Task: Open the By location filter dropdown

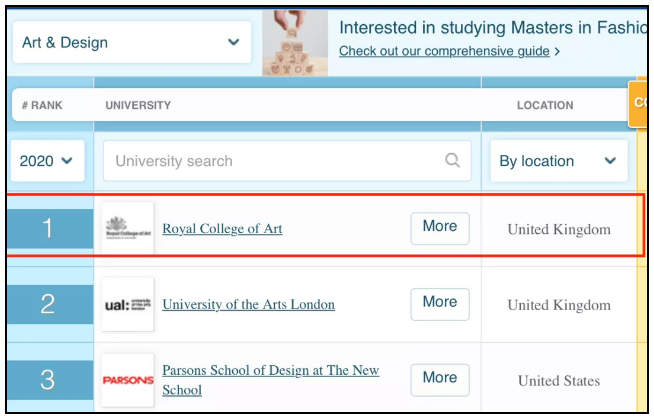Action: 558,161
